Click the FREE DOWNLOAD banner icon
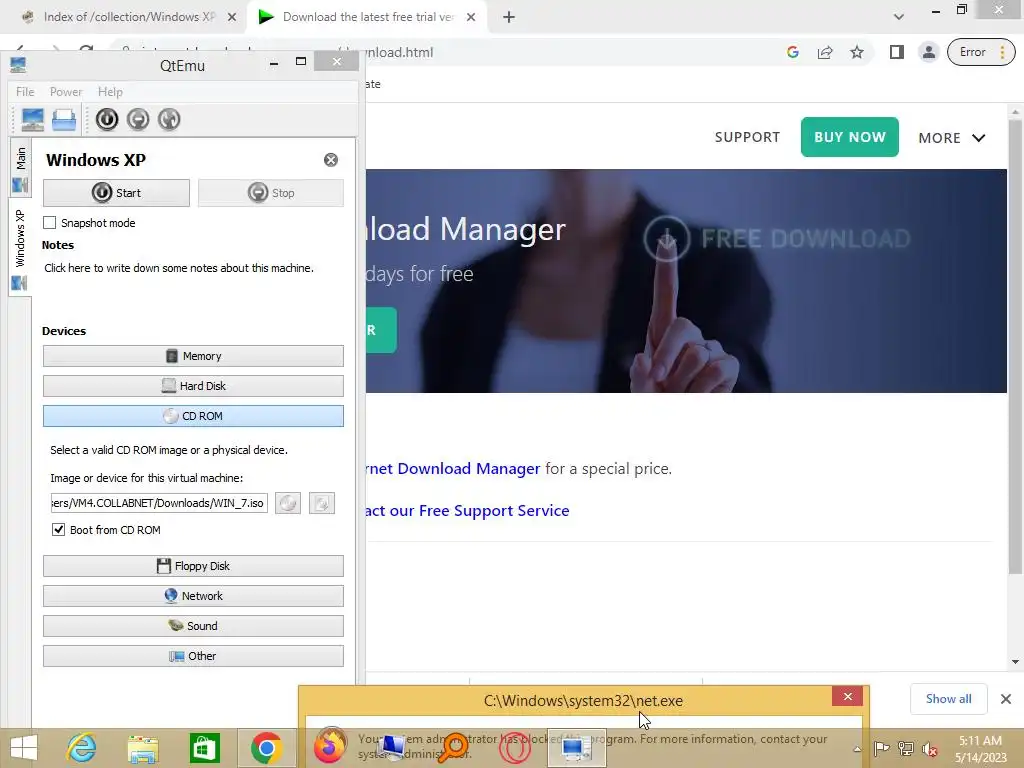 point(666,238)
